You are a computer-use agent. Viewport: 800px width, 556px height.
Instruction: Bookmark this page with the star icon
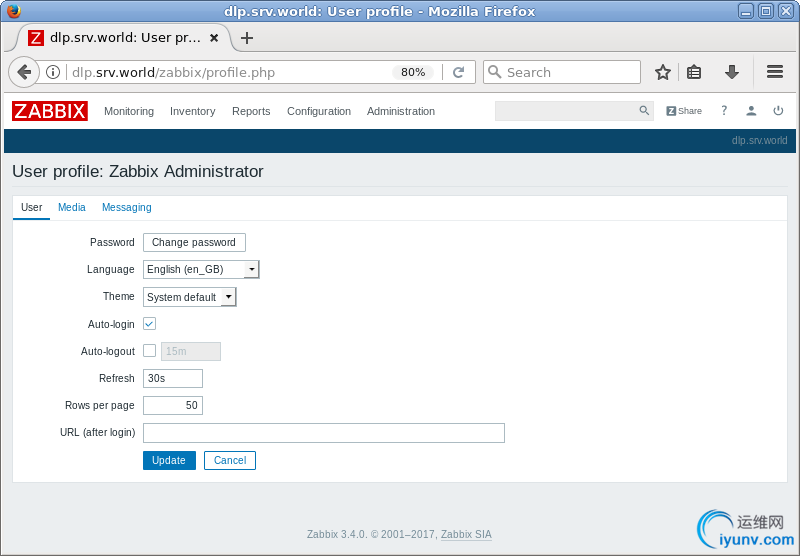(663, 72)
